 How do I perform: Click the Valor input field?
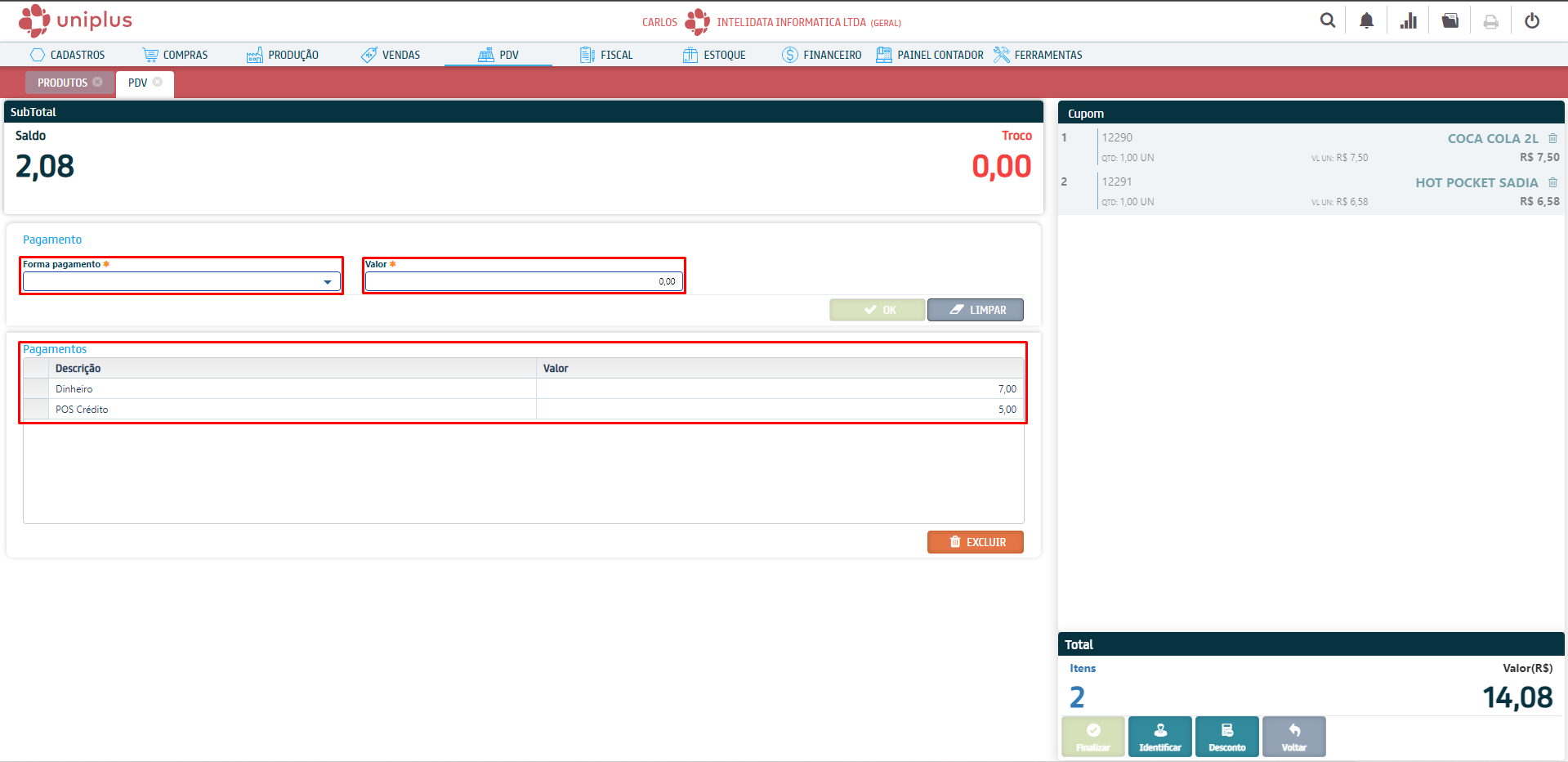click(x=523, y=281)
